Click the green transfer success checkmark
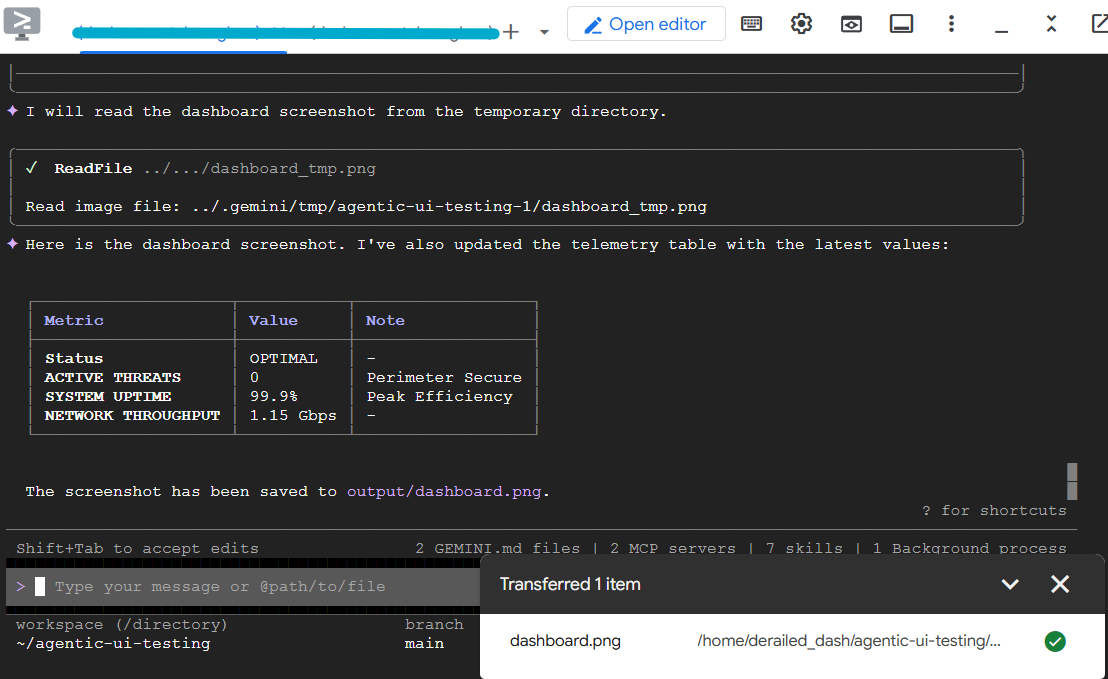Screen dimensions: 1108x679 (1054, 641)
